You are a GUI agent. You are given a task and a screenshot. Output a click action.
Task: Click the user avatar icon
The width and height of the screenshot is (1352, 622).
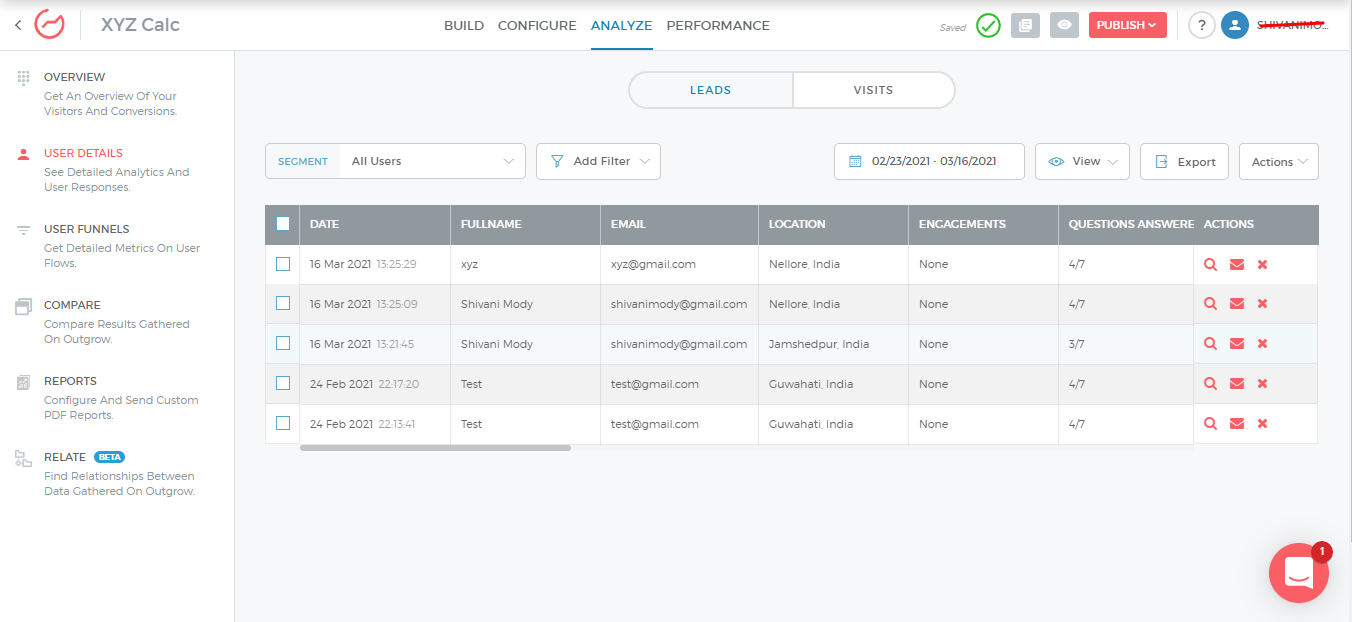click(x=1235, y=26)
